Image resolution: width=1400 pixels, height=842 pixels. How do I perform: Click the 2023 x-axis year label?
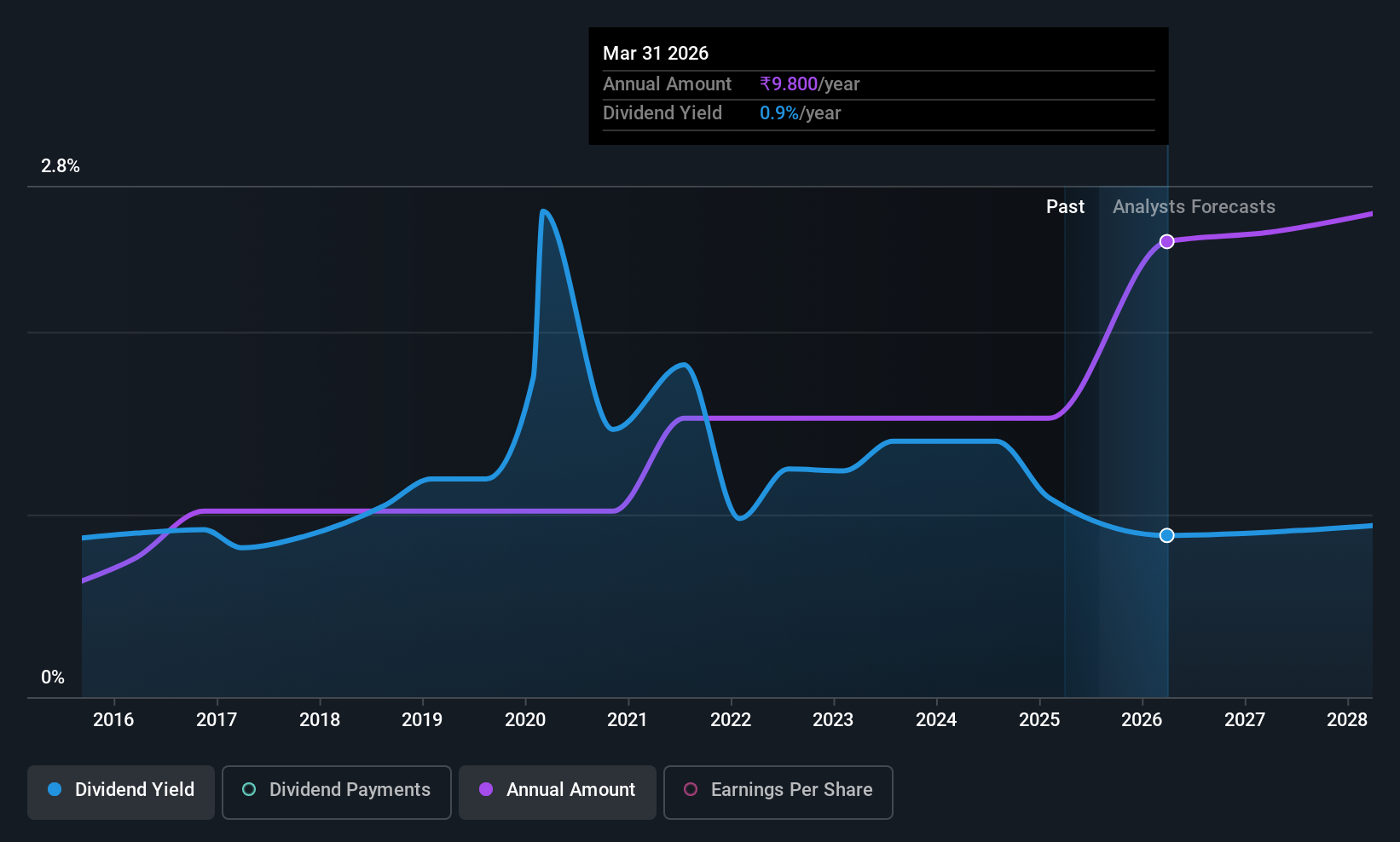click(x=833, y=719)
